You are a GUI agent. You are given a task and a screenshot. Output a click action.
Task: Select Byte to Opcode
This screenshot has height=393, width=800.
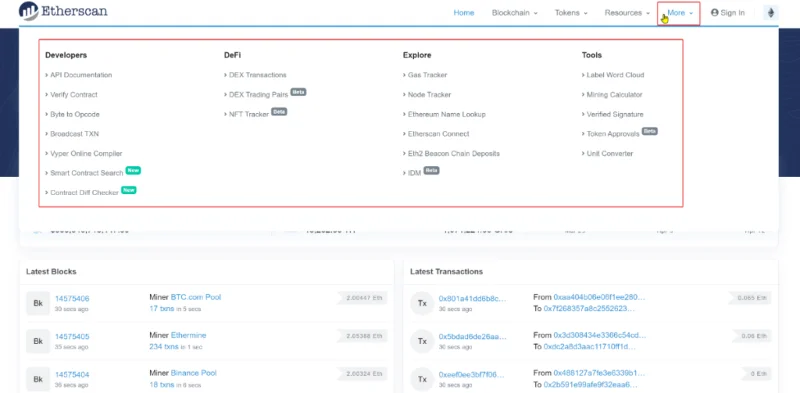(75, 114)
